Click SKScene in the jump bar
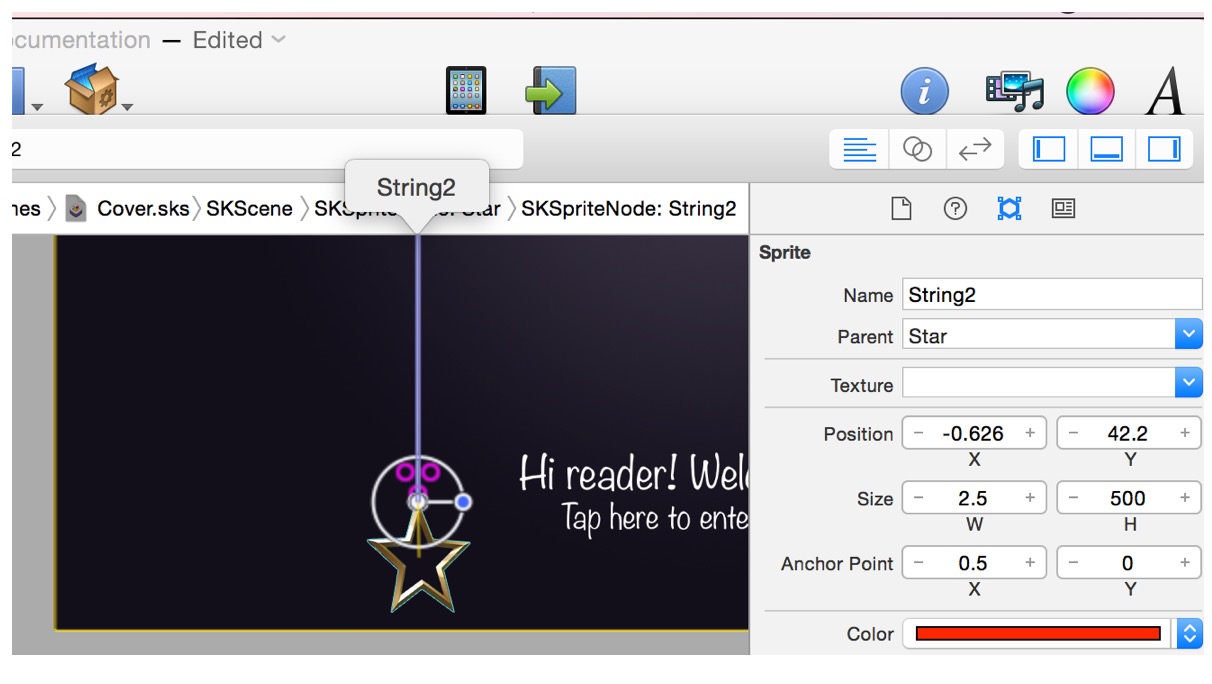 point(249,208)
